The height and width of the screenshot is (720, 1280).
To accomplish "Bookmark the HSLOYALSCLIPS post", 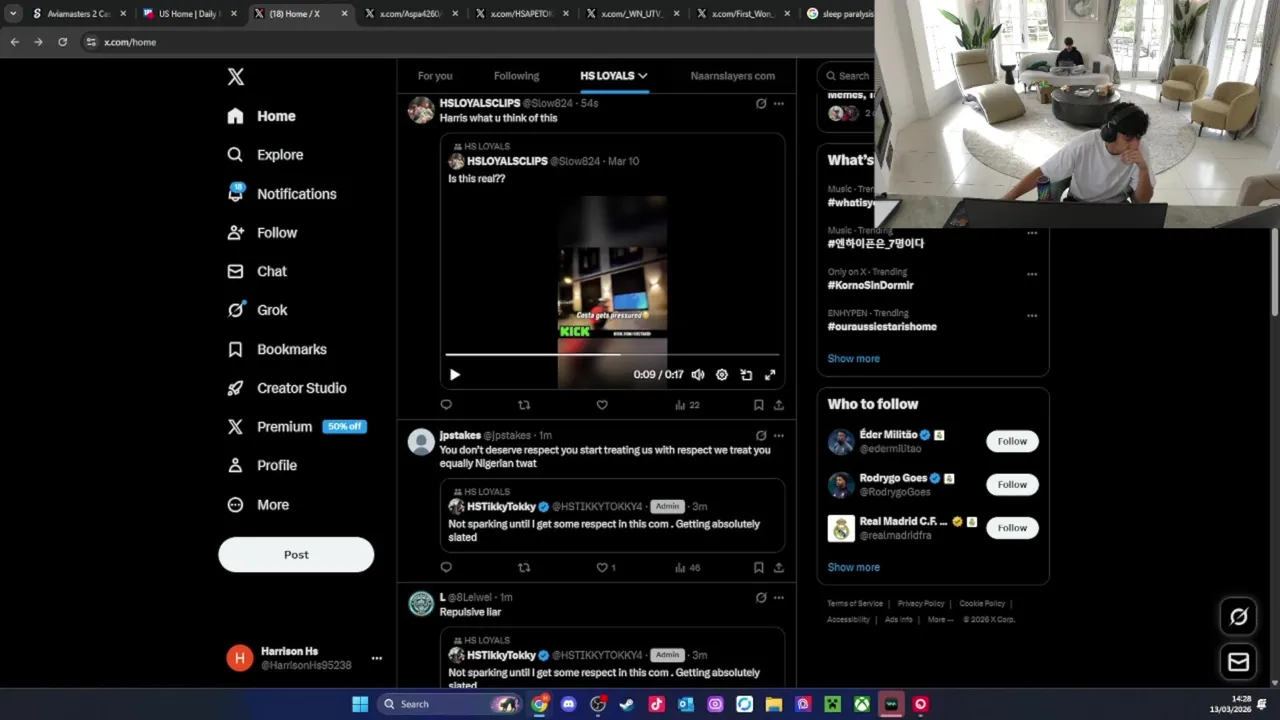I will pos(759,405).
